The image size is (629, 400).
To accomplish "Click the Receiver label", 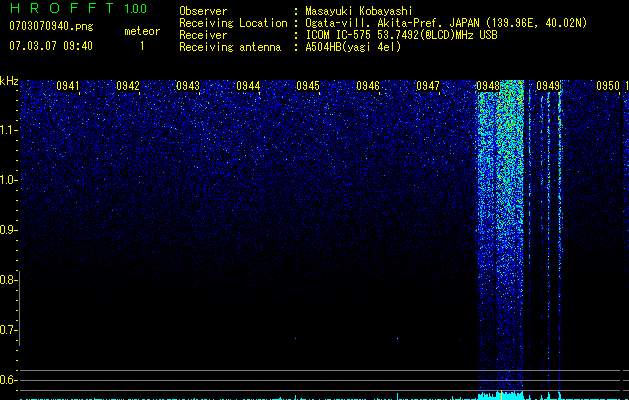I will click(203, 35).
